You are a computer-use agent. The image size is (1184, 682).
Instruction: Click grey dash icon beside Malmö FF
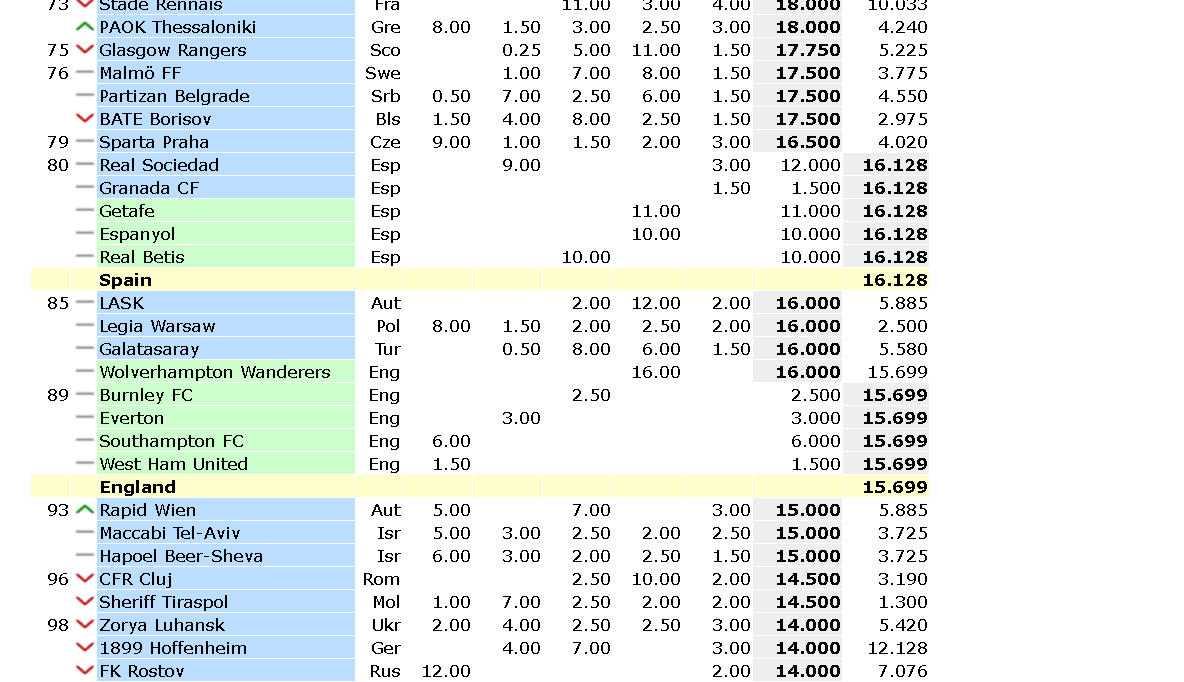[x=85, y=73]
